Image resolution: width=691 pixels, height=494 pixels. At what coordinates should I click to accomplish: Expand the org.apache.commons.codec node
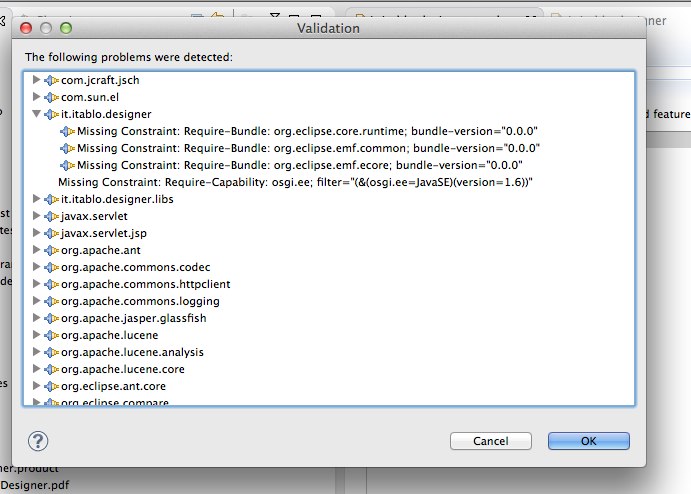pyautogui.click(x=37, y=267)
